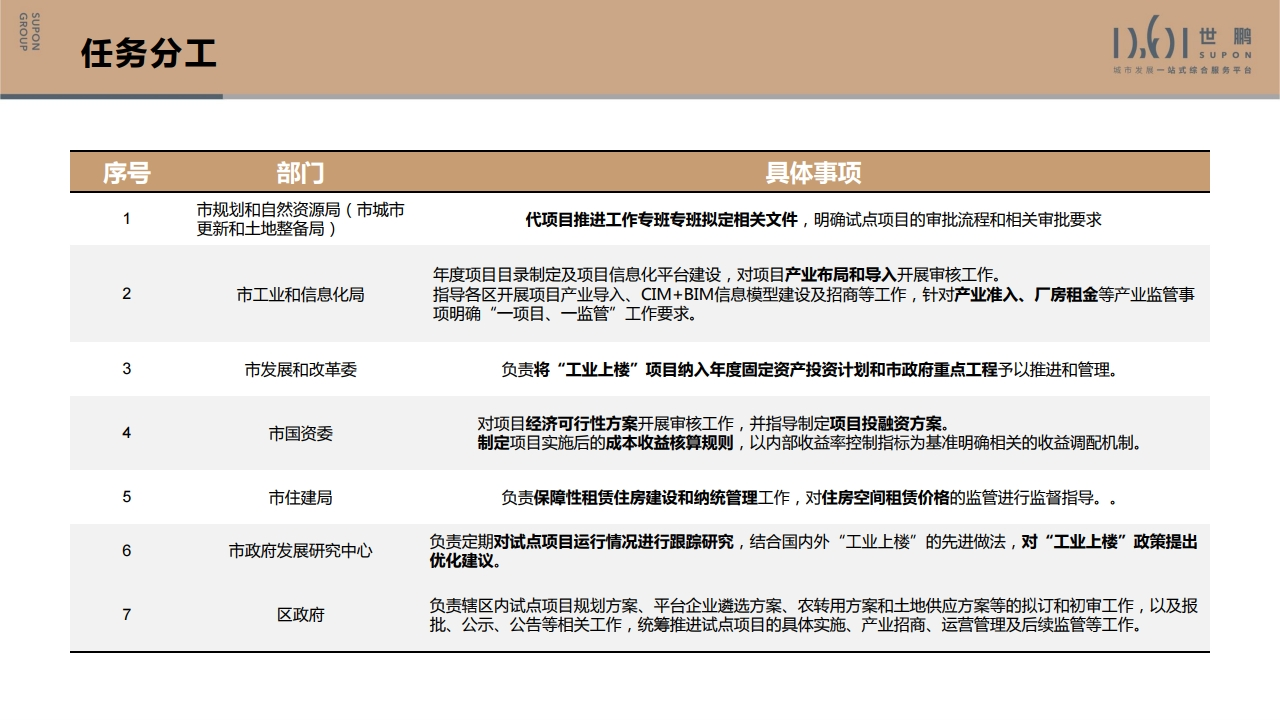The image size is (1280, 720).
Task: Select row number 4 cell
Action: pyautogui.click(x=127, y=433)
